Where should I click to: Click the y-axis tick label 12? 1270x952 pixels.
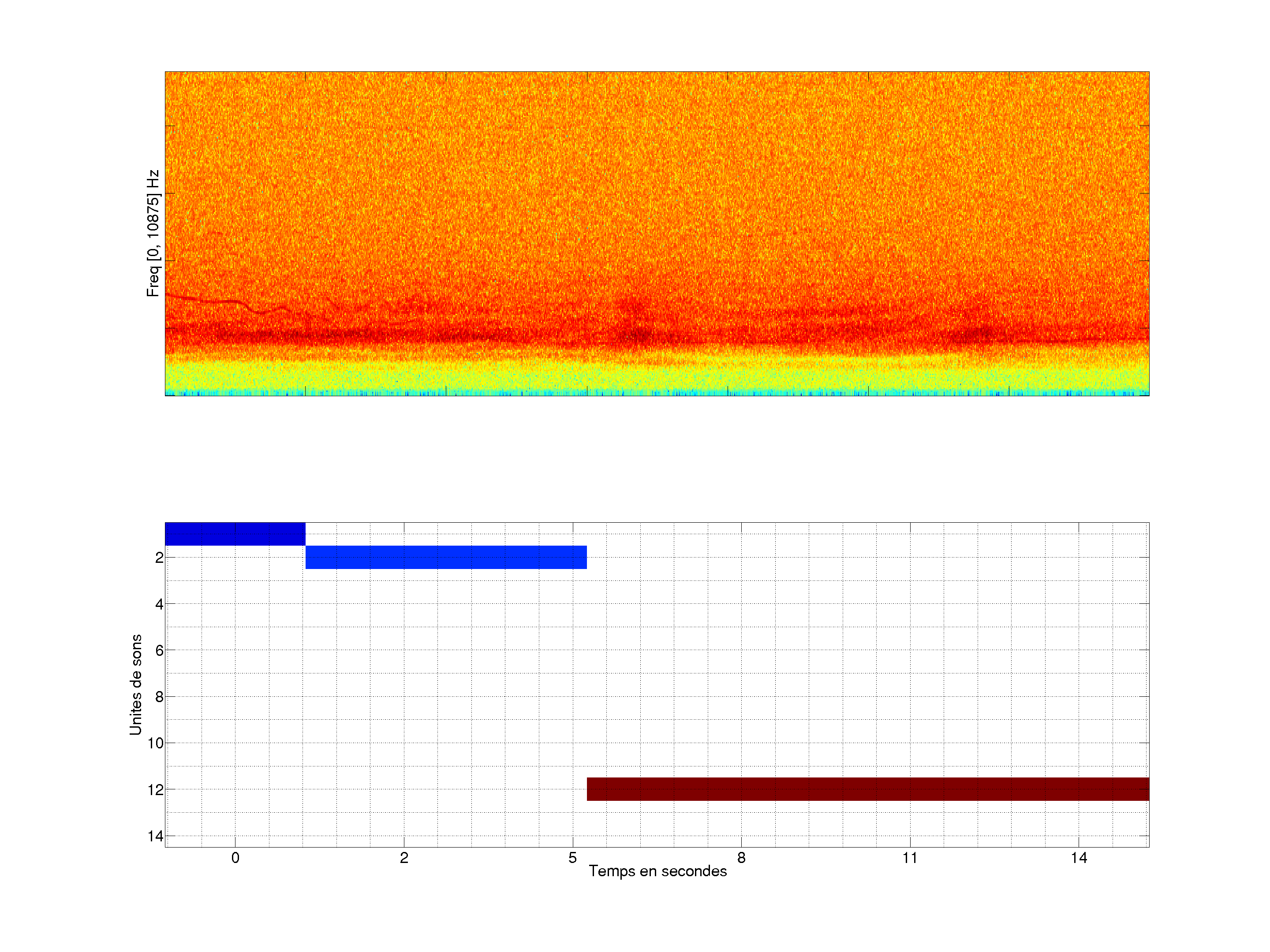(156, 790)
